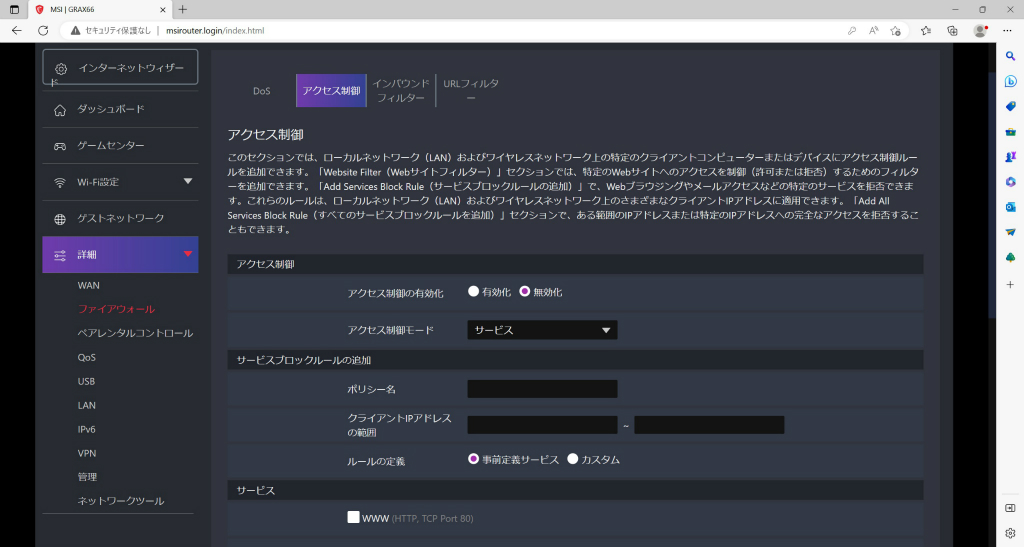Open the ペアレンタルコントロール page

click(x=135, y=333)
